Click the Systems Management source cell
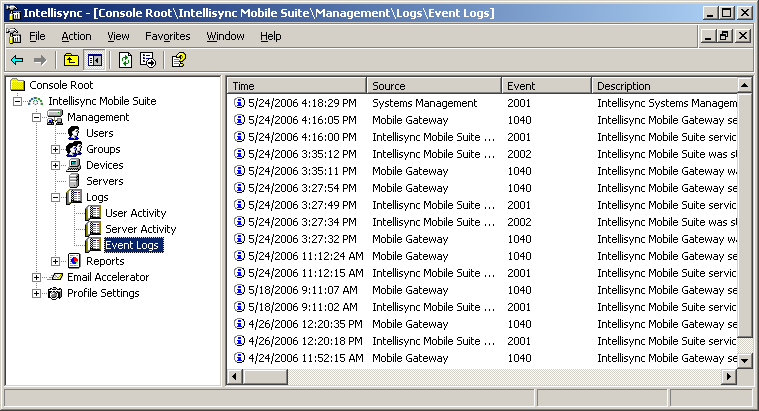 click(425, 103)
